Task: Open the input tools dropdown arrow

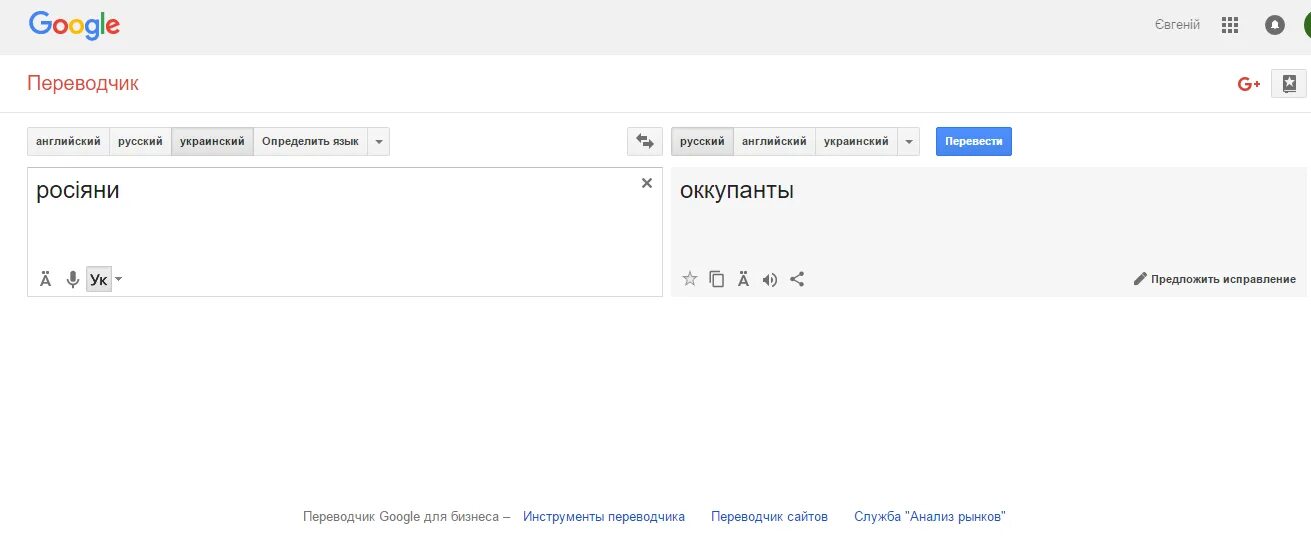Action: point(119,280)
